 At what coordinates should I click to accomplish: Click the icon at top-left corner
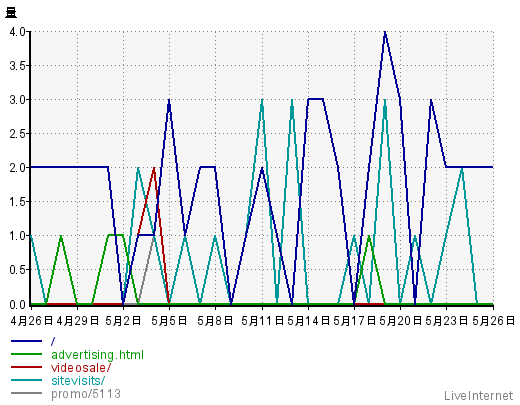click(x=11, y=13)
